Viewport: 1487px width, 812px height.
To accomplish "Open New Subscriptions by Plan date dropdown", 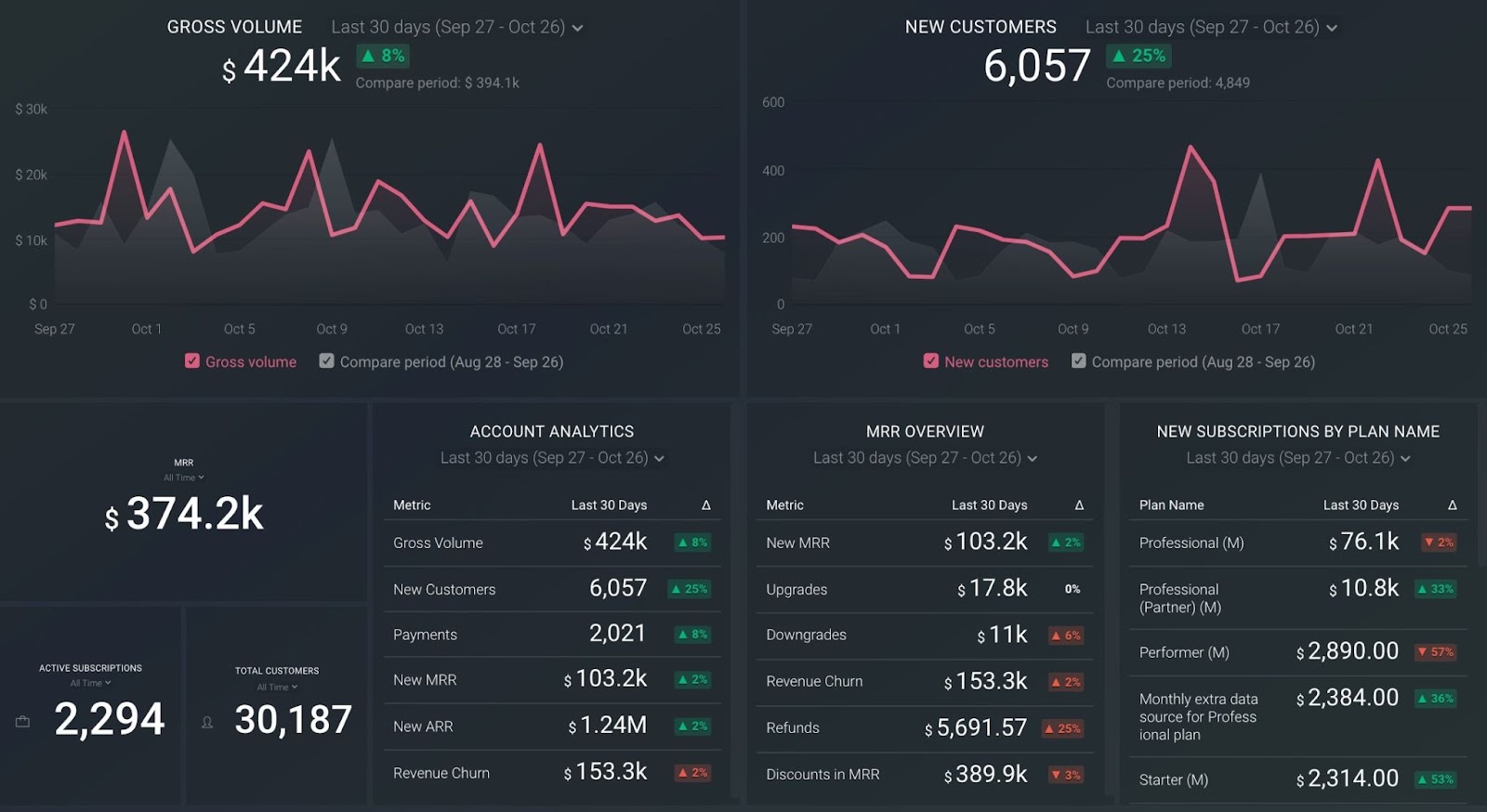I will [x=1298, y=458].
